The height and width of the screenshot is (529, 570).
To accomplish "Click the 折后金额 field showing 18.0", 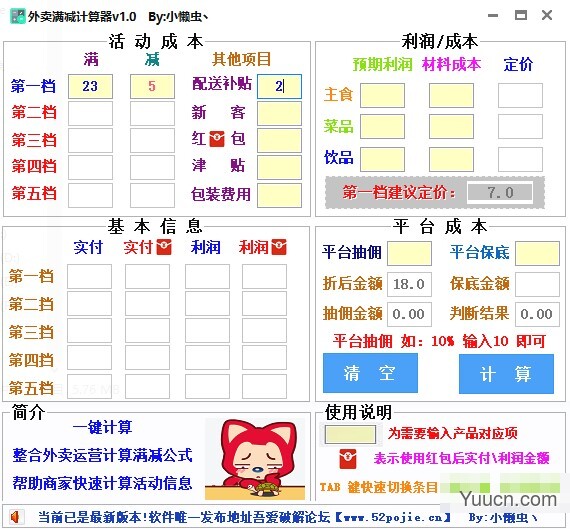I will [x=409, y=284].
